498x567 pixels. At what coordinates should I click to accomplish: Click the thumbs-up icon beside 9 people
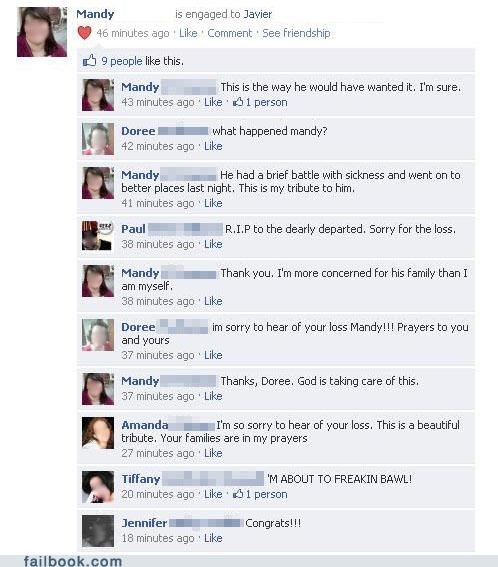point(89,61)
